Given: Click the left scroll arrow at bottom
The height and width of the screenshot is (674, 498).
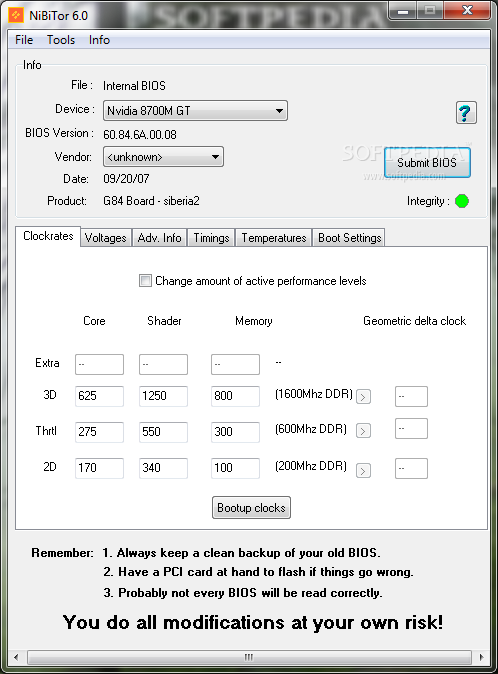Looking at the screenshot, I should (16, 657).
